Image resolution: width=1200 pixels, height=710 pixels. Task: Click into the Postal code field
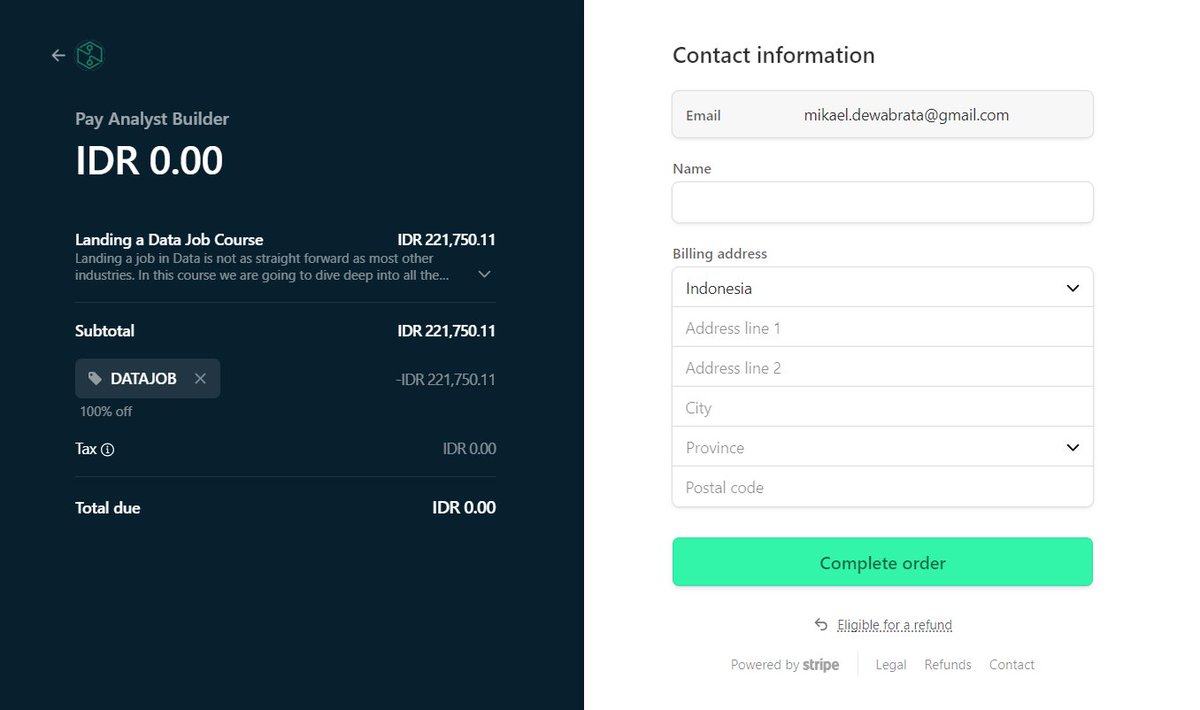[x=883, y=487]
